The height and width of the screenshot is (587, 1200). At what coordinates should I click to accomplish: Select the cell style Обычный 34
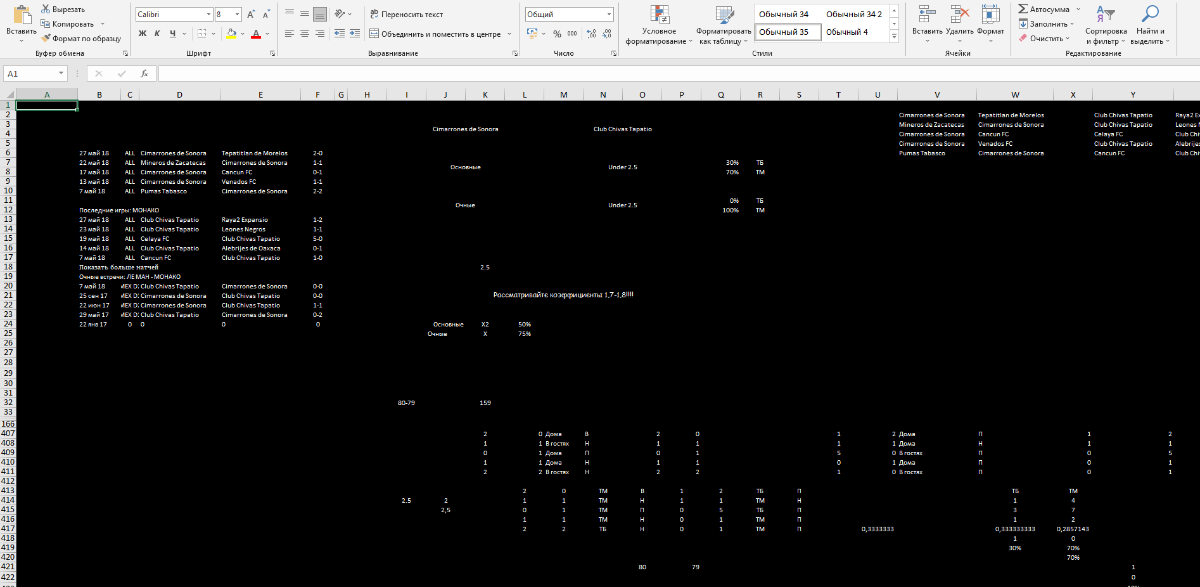[x=786, y=14]
